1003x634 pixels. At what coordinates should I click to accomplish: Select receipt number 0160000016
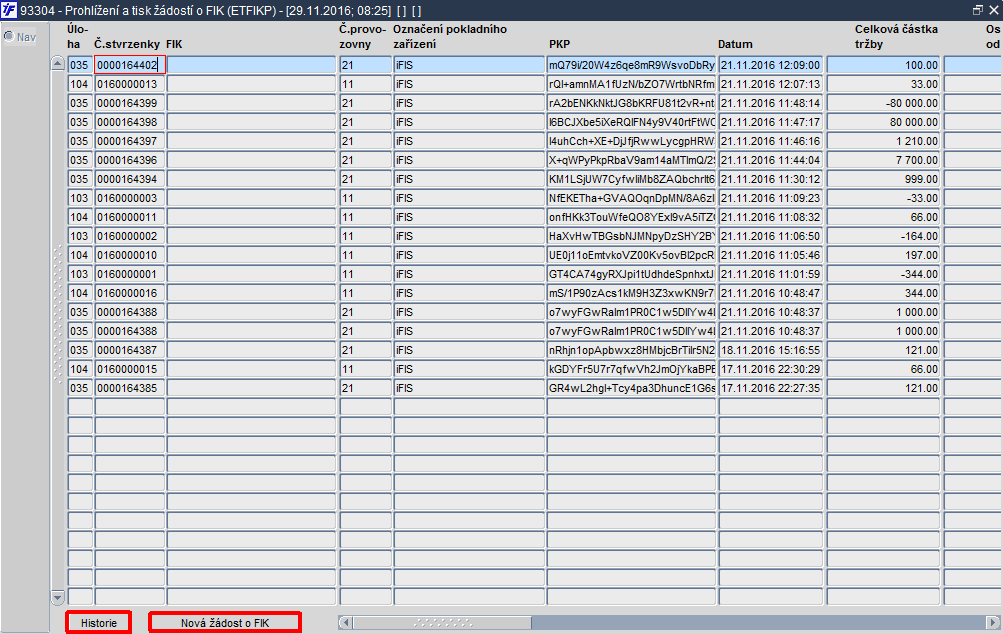(130, 293)
